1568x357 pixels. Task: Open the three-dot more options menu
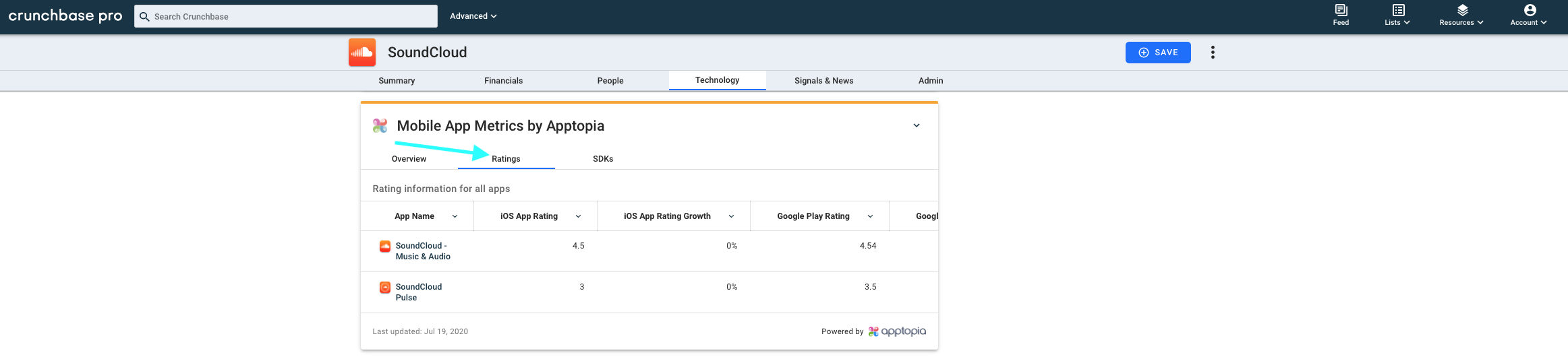(1213, 53)
